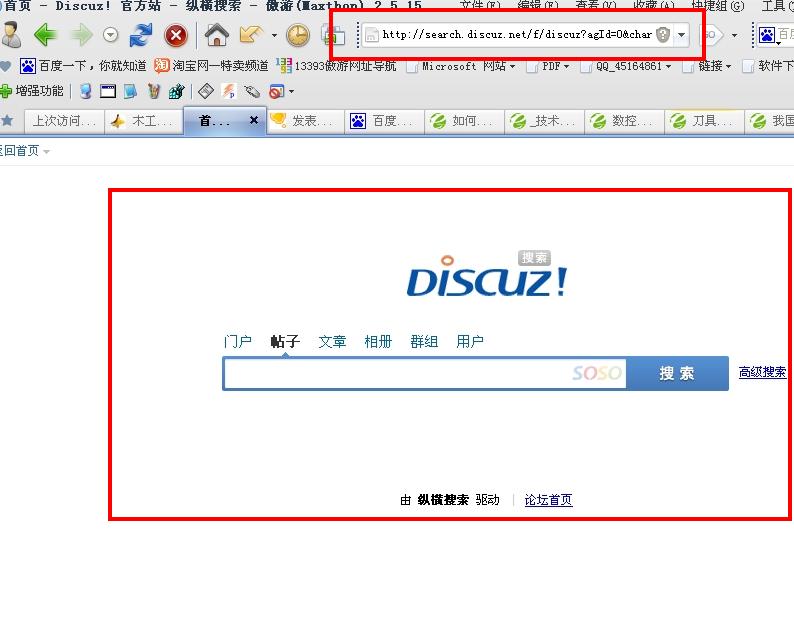Click the 增强功能 plugin button
This screenshot has width=794, height=629.
(32, 91)
